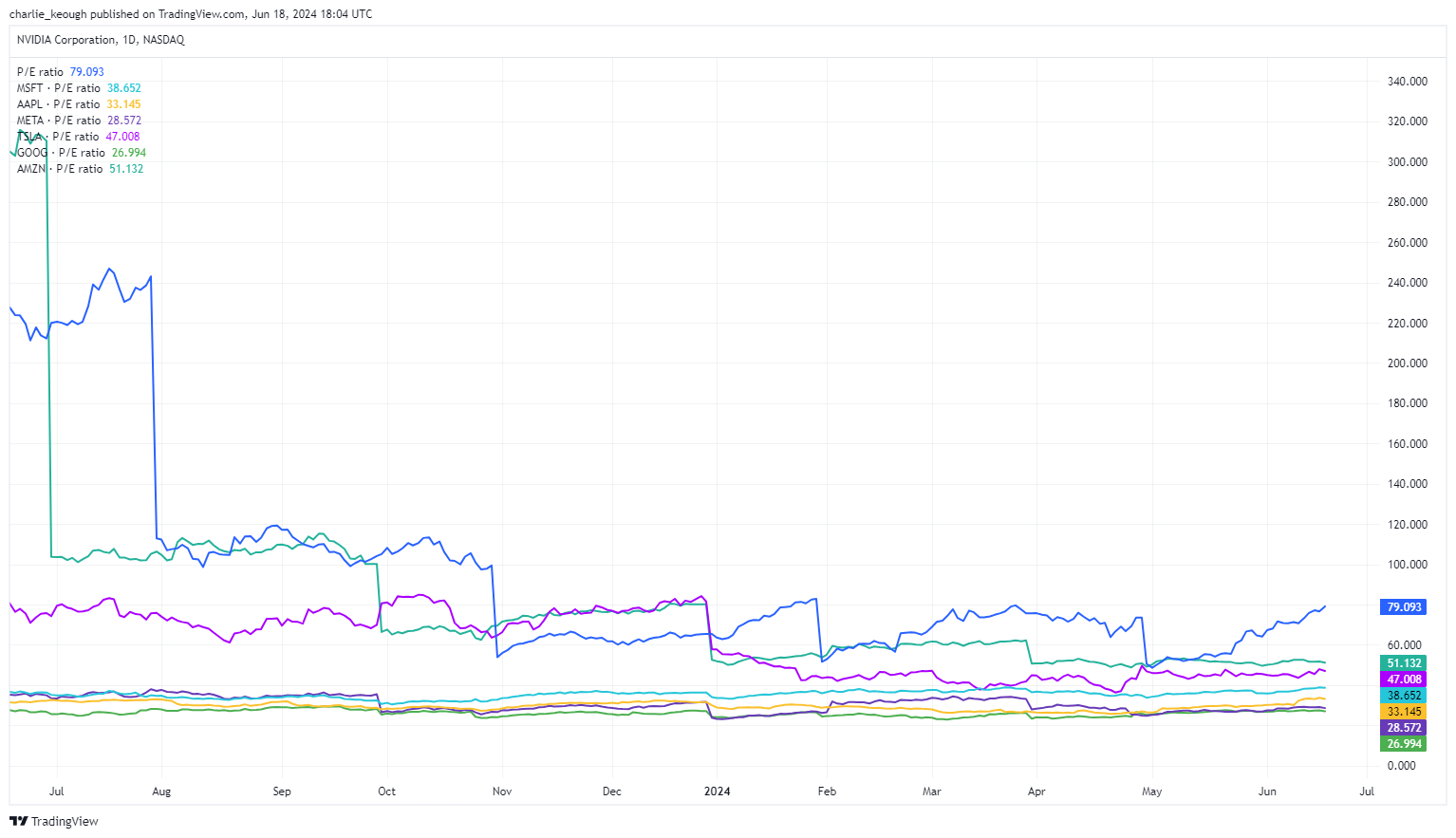This screenshot has width=1456, height=838.
Task: Click the 0.000 y-axis value
Action: coord(1401,766)
